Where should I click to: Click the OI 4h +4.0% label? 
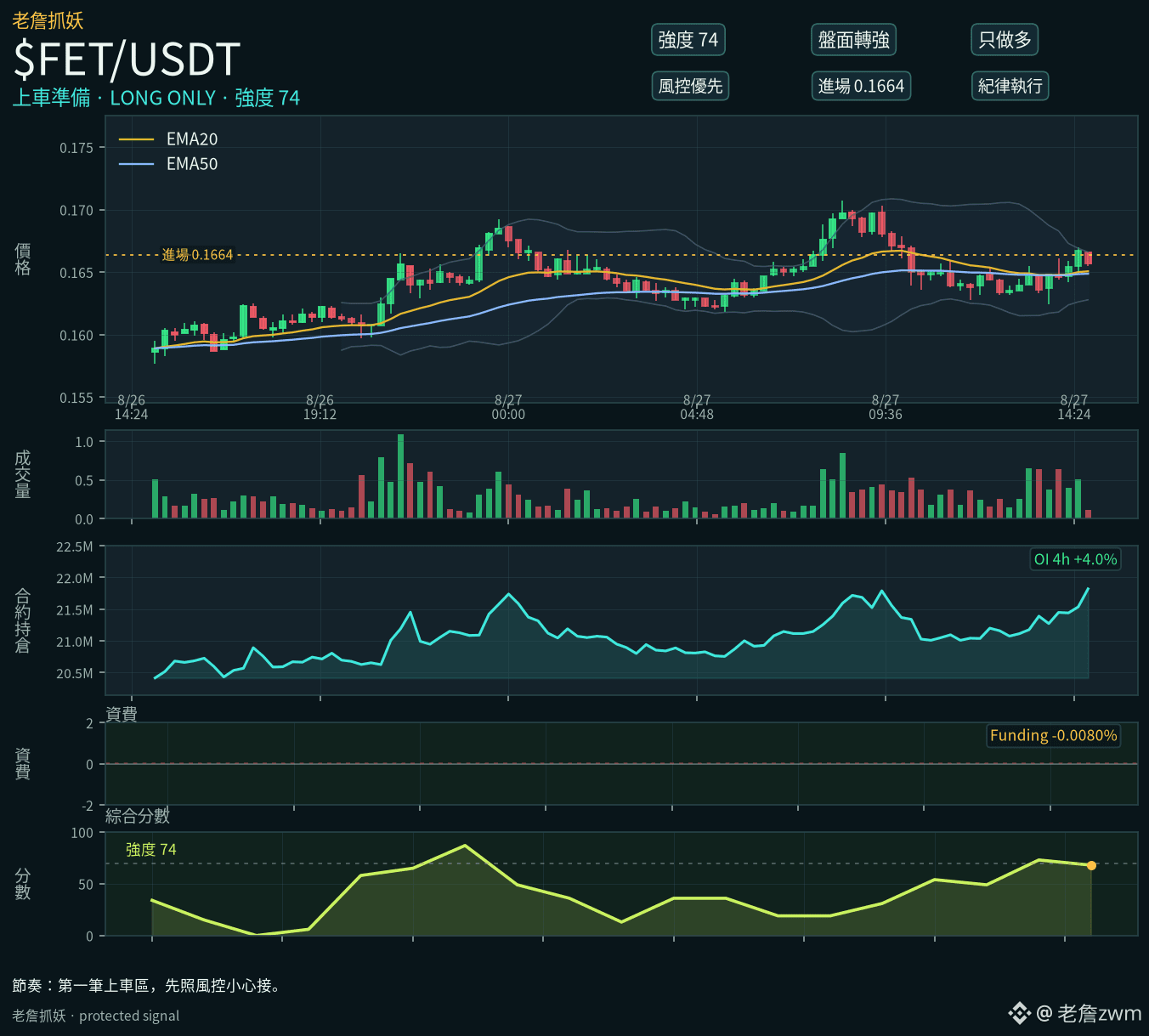(1075, 559)
